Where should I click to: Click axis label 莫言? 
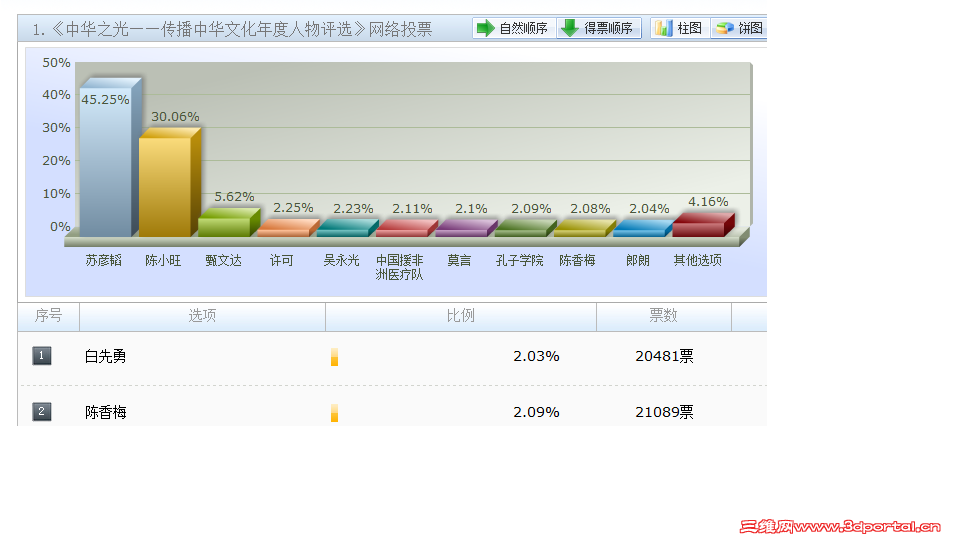[x=459, y=260]
